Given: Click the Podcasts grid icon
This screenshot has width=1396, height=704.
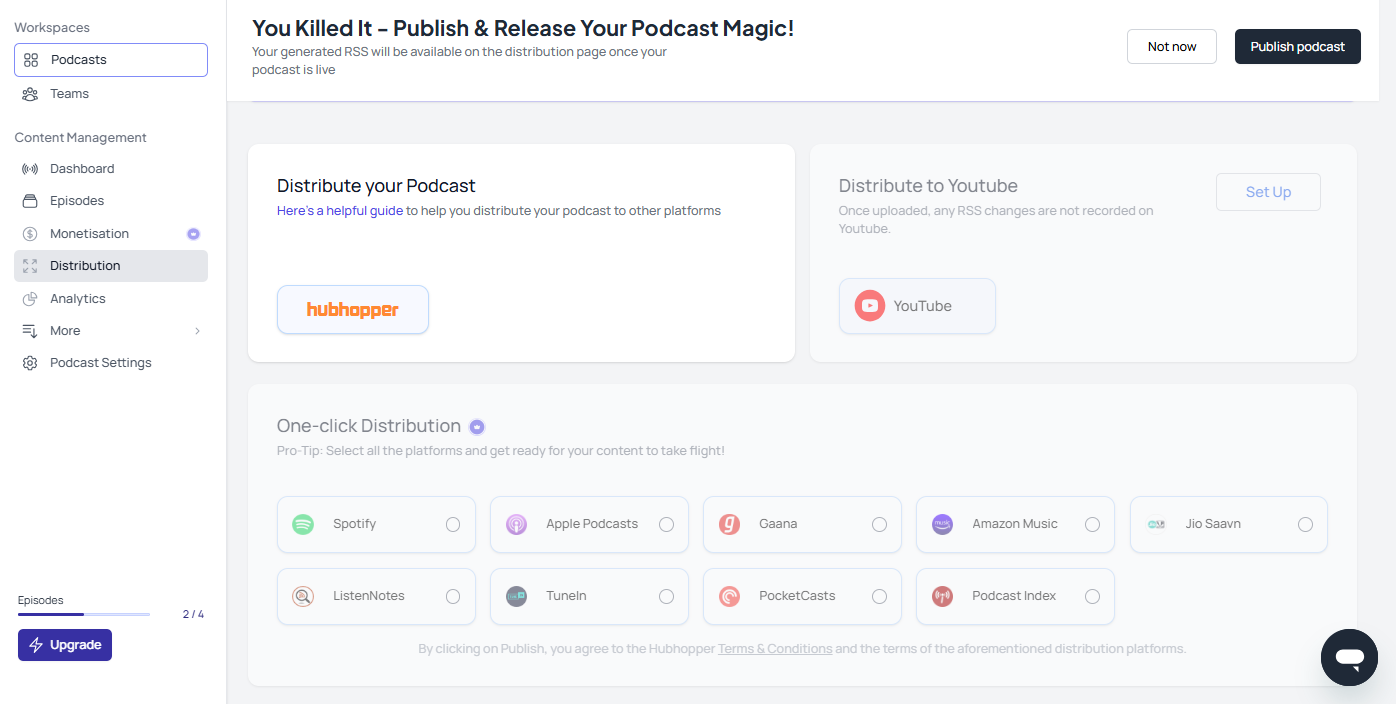Looking at the screenshot, I should tap(31, 60).
